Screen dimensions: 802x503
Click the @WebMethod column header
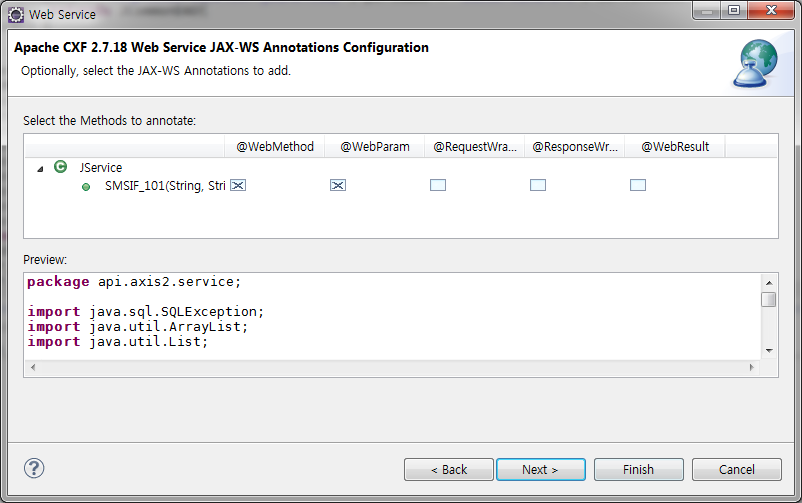pos(275,147)
